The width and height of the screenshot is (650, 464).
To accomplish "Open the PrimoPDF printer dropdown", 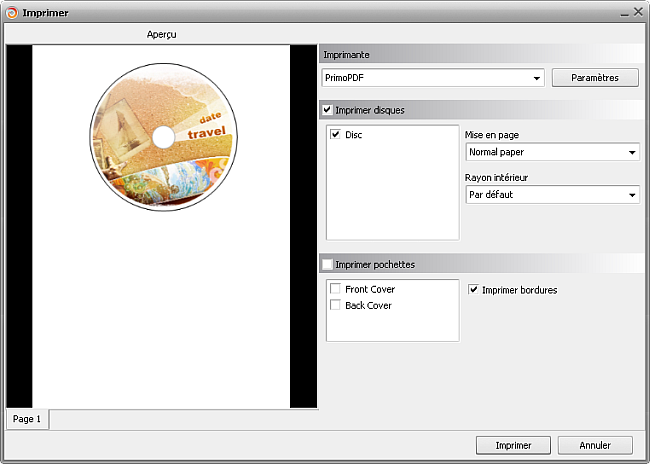I will click(x=433, y=78).
